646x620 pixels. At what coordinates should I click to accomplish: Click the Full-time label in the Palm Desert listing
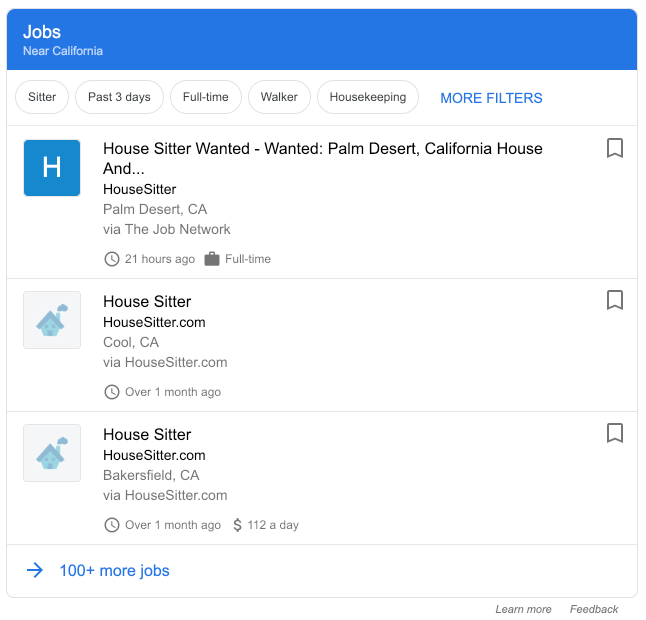(248, 259)
